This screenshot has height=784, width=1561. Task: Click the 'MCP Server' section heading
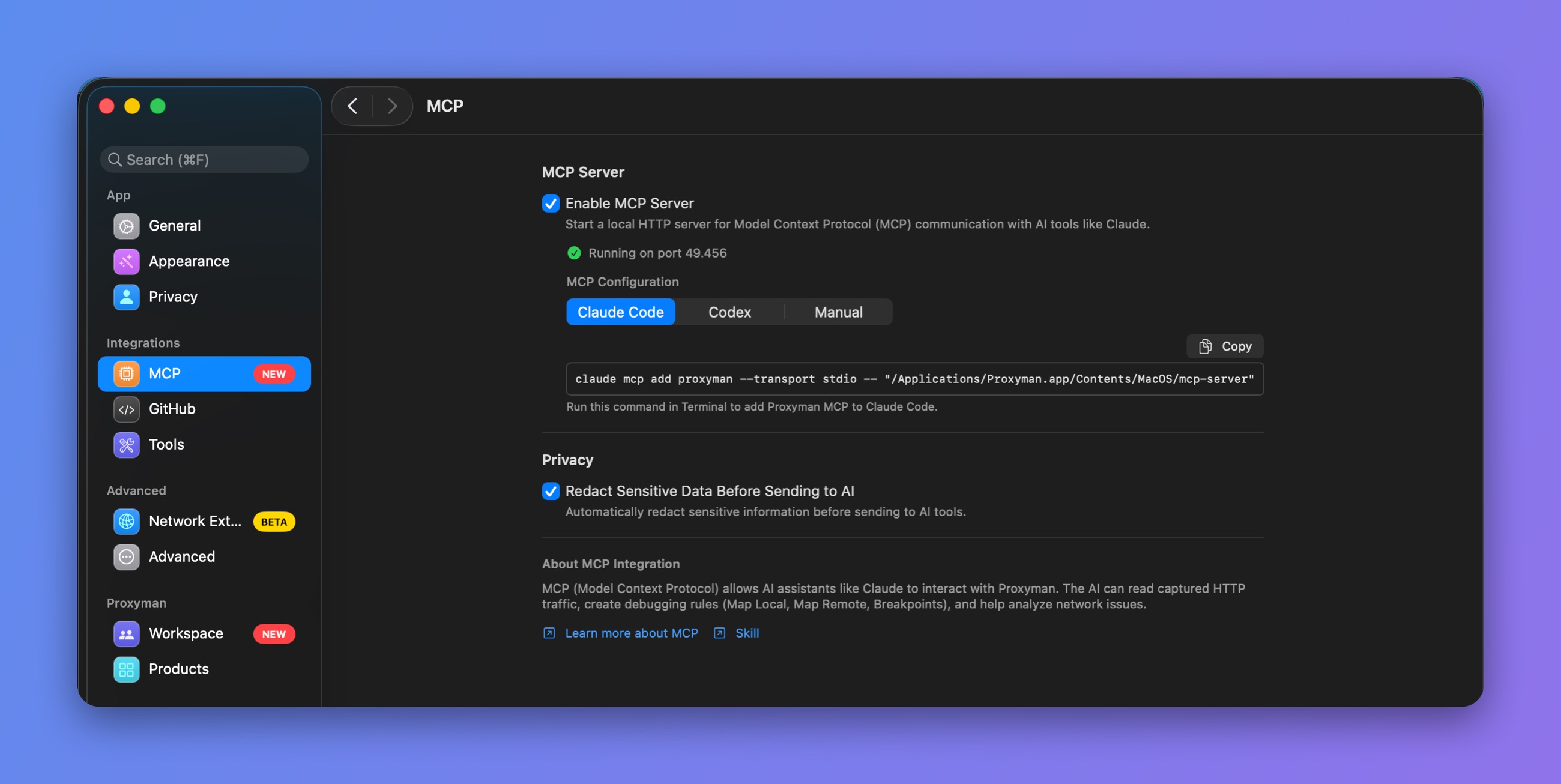[x=583, y=173]
